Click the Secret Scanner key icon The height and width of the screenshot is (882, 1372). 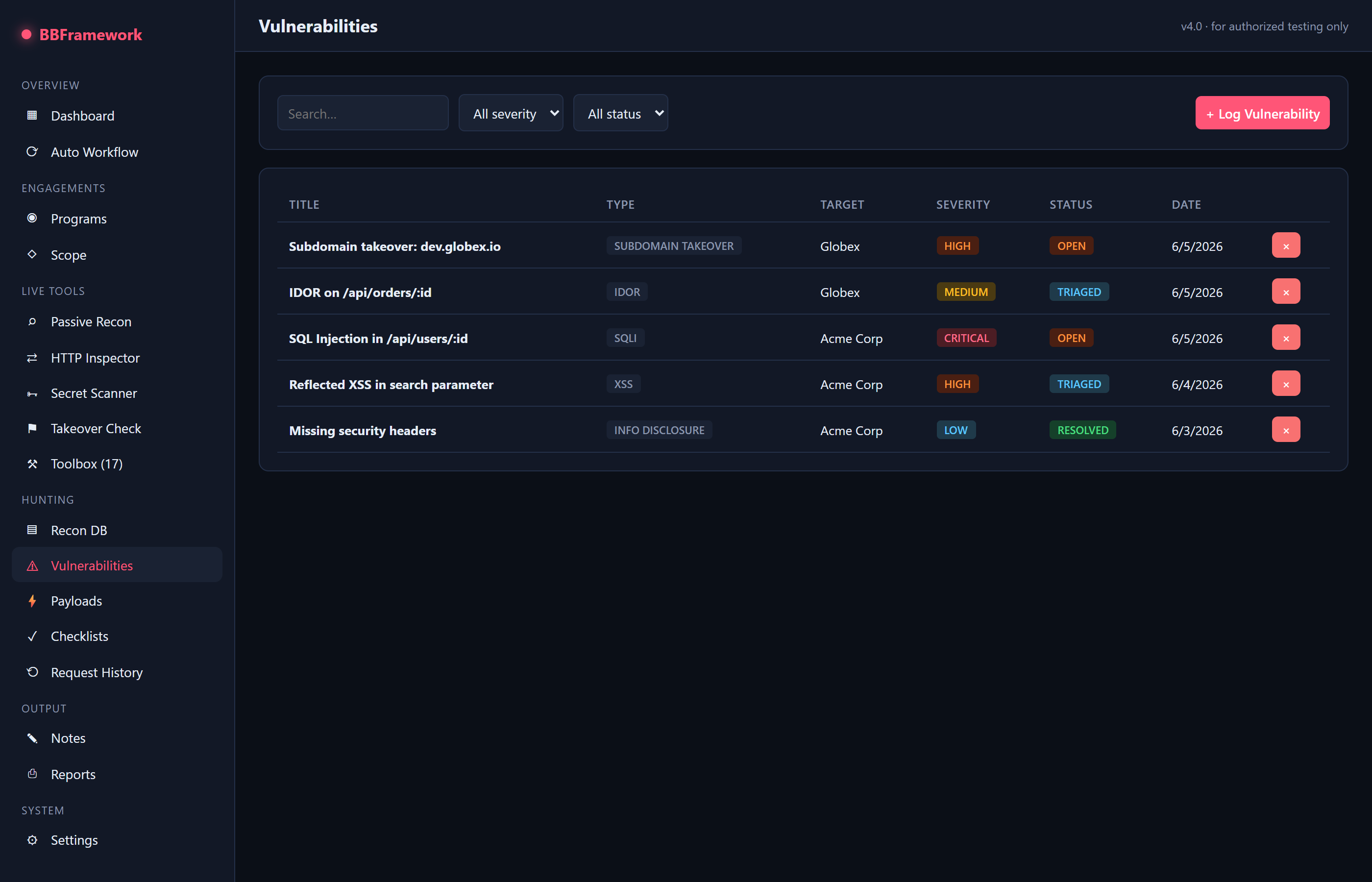coord(32,393)
